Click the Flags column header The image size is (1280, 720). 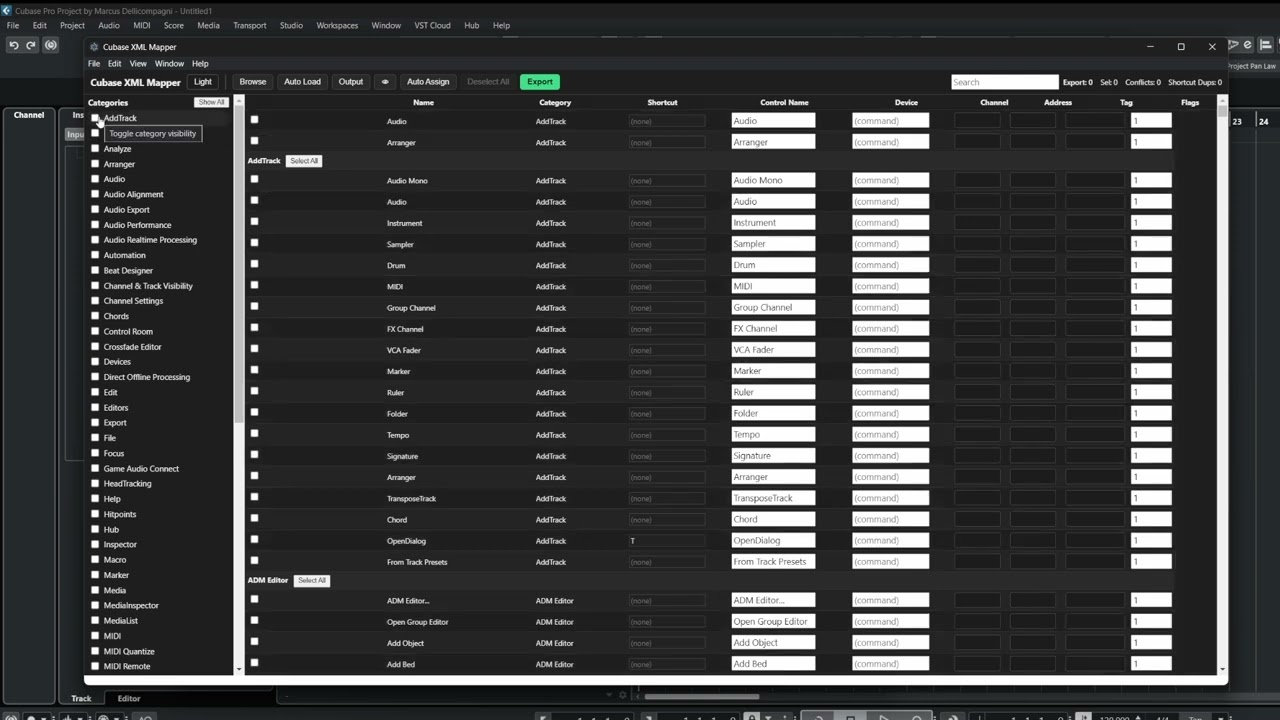point(1190,102)
